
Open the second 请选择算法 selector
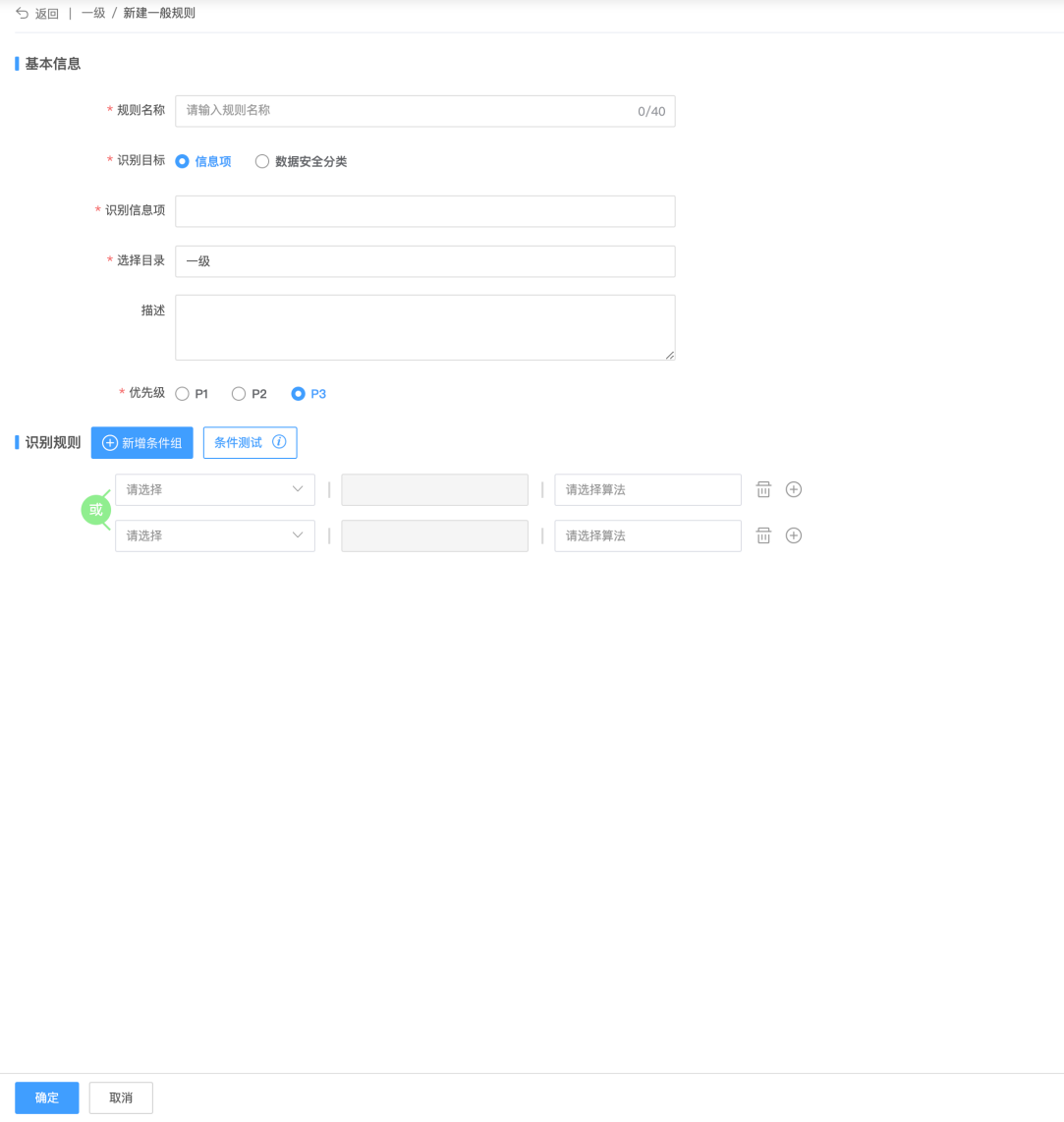647,535
